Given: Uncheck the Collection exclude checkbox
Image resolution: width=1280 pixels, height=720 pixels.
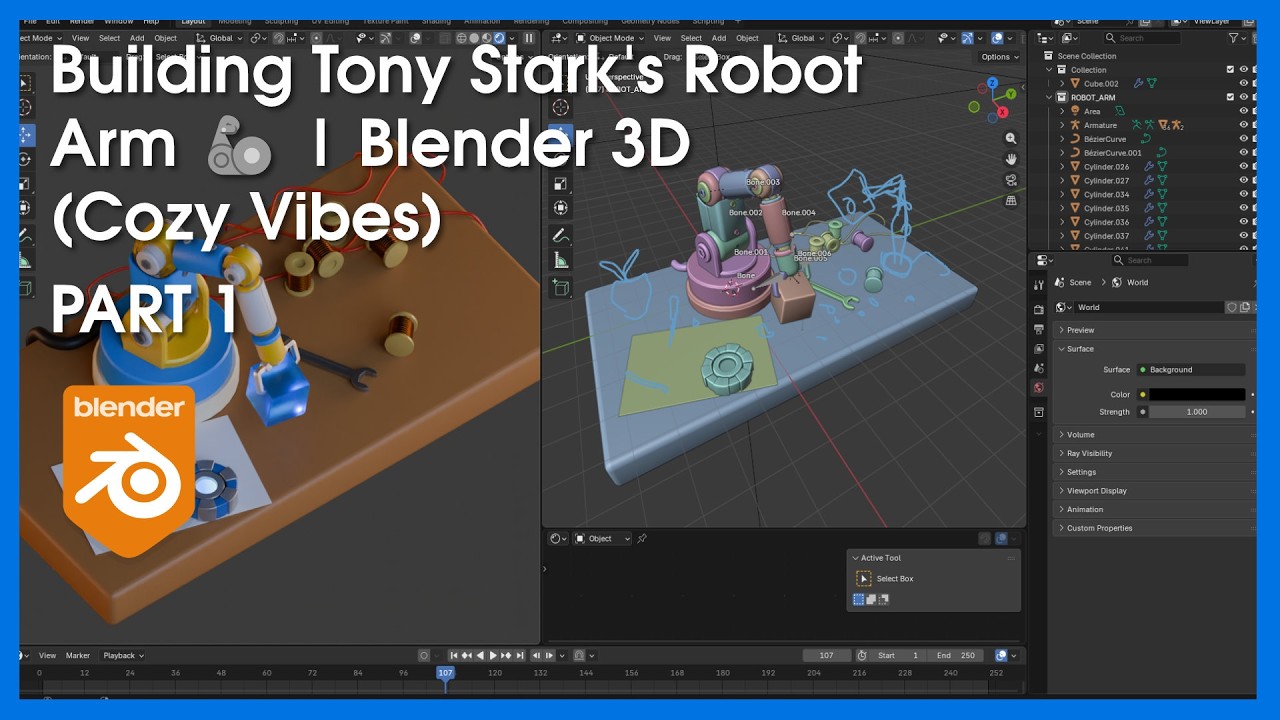Looking at the screenshot, I should click(x=1230, y=69).
